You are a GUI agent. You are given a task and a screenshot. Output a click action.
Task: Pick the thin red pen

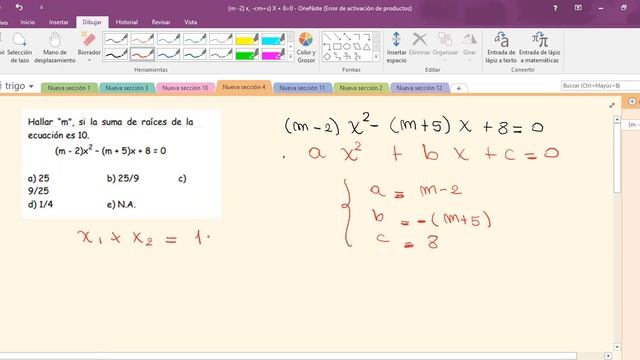click(142, 39)
